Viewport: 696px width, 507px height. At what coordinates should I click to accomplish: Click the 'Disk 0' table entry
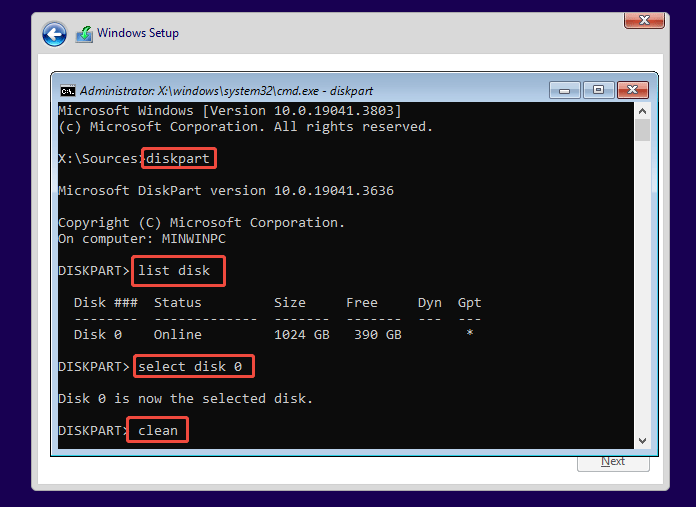click(98, 334)
